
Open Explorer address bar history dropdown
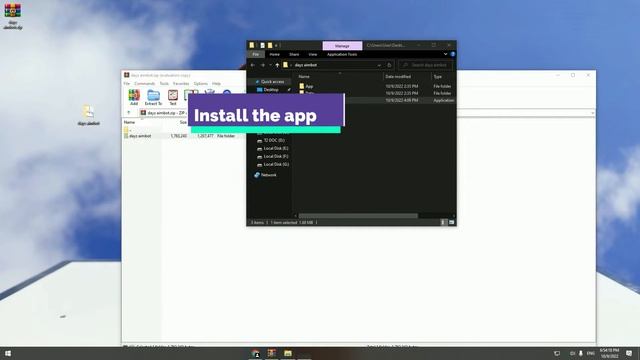379,65
